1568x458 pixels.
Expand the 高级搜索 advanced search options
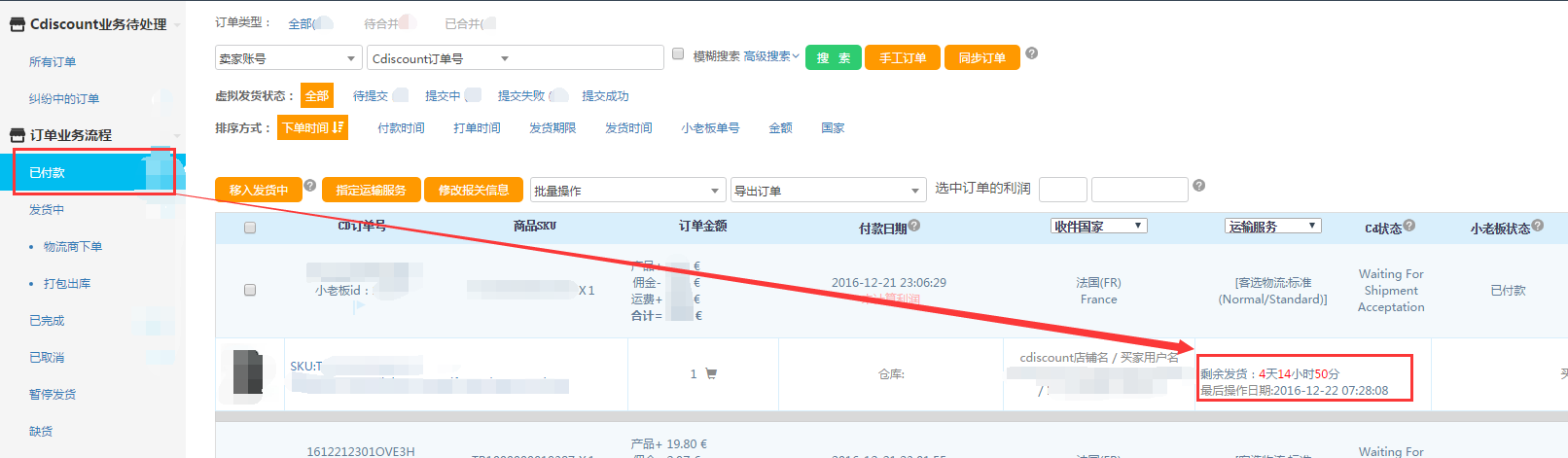point(771,56)
